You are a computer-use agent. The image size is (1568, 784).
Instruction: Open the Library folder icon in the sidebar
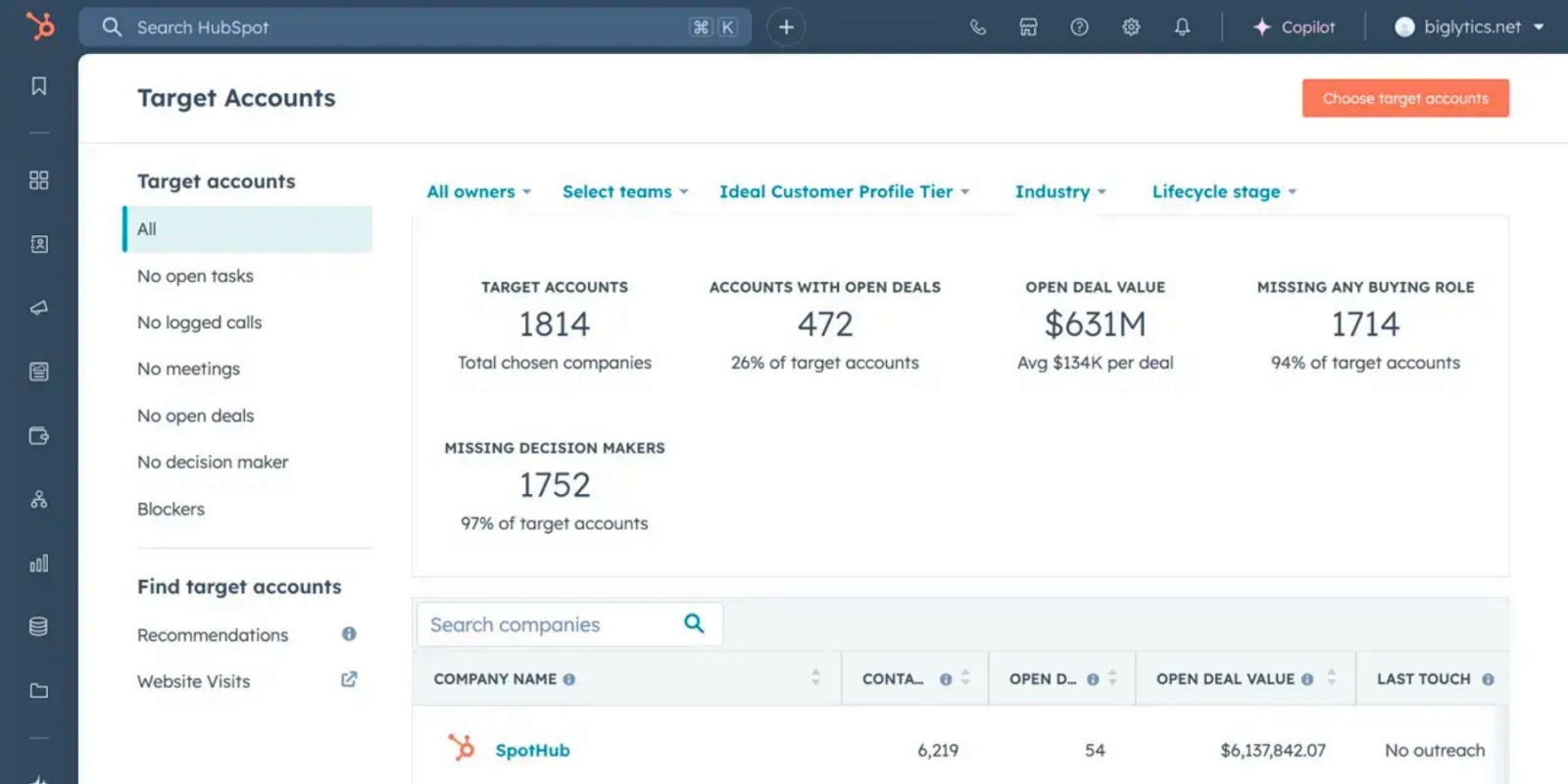click(x=39, y=691)
